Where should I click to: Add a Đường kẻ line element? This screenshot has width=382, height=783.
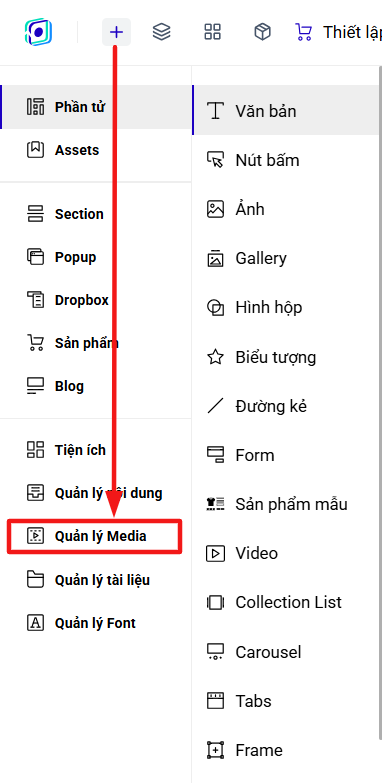[x=287, y=405]
